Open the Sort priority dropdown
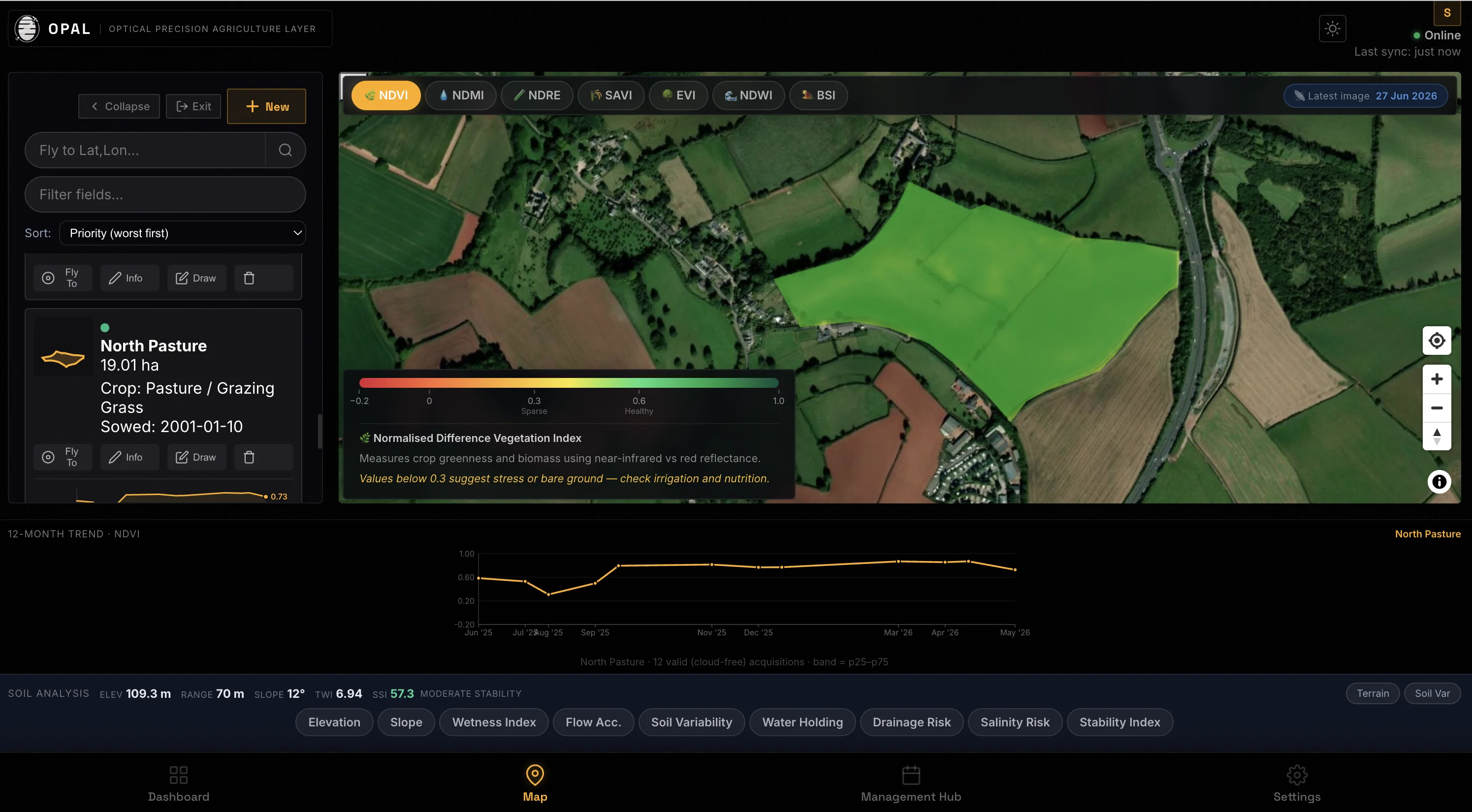Screen dimensions: 1472x812 click(x=182, y=233)
